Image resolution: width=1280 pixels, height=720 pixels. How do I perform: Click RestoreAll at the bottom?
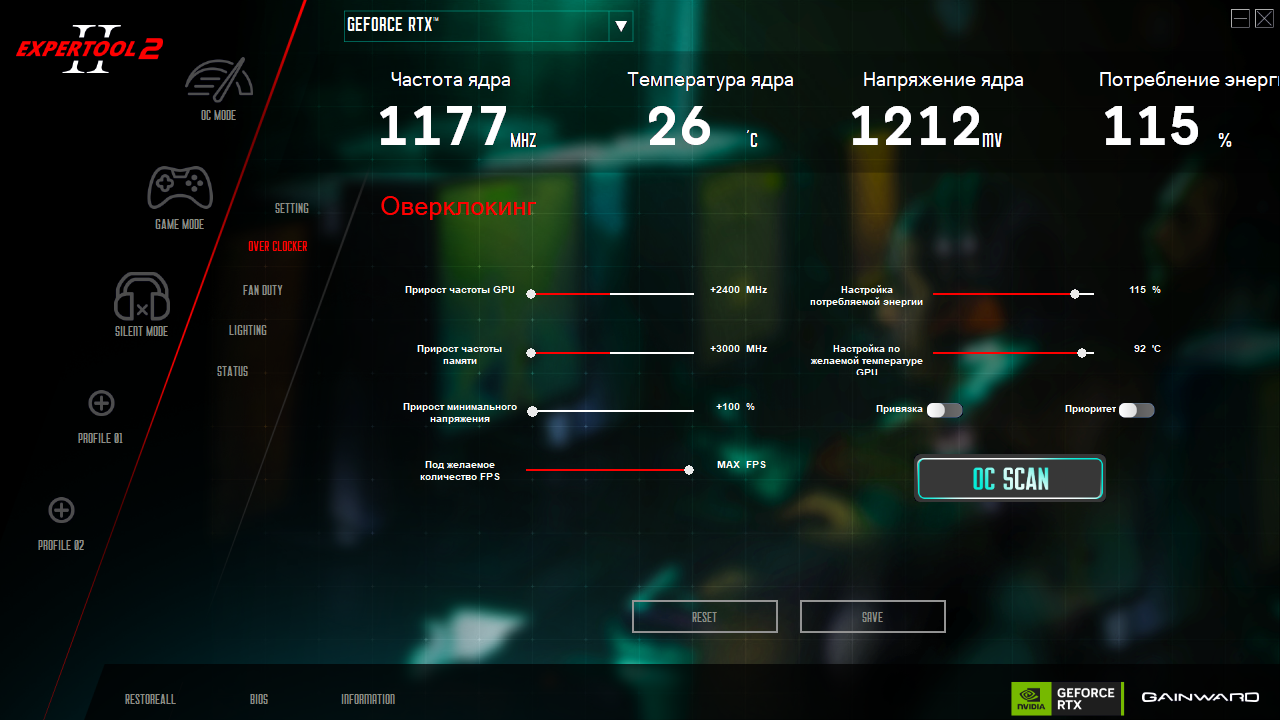tap(150, 699)
